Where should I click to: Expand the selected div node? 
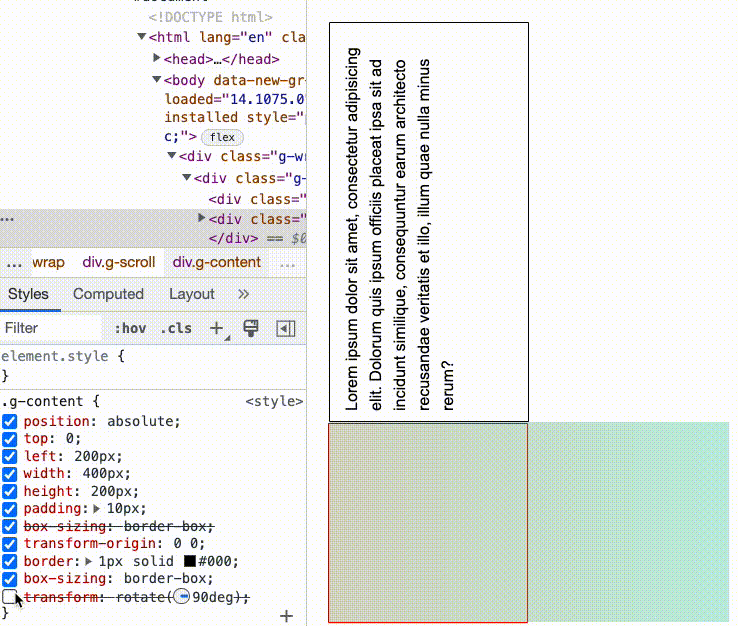(x=201, y=217)
